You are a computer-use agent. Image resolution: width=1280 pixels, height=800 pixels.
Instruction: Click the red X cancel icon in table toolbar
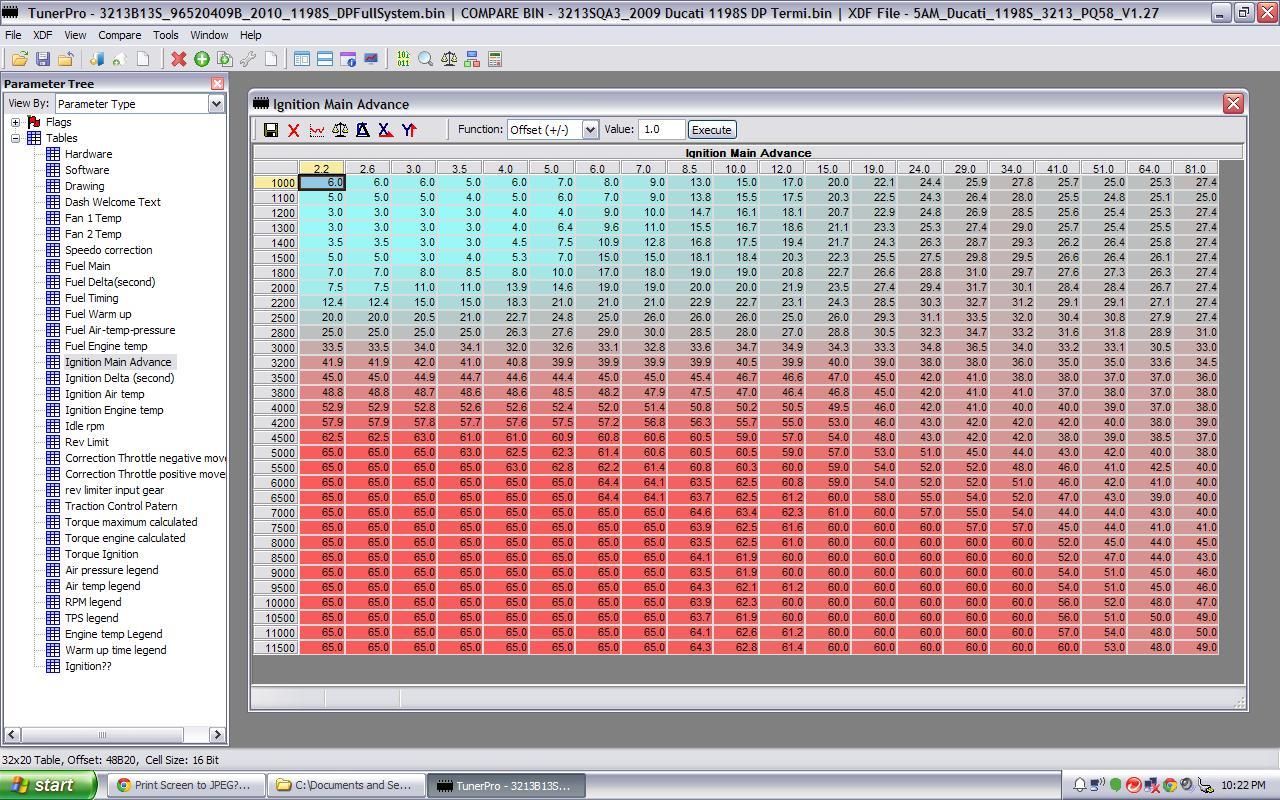(293, 130)
